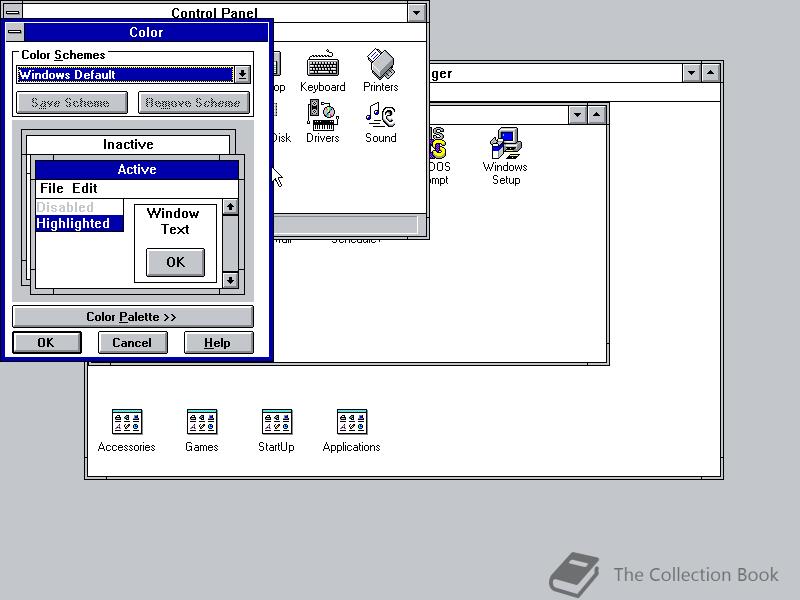Select the Accessories program group icon

coord(127,431)
